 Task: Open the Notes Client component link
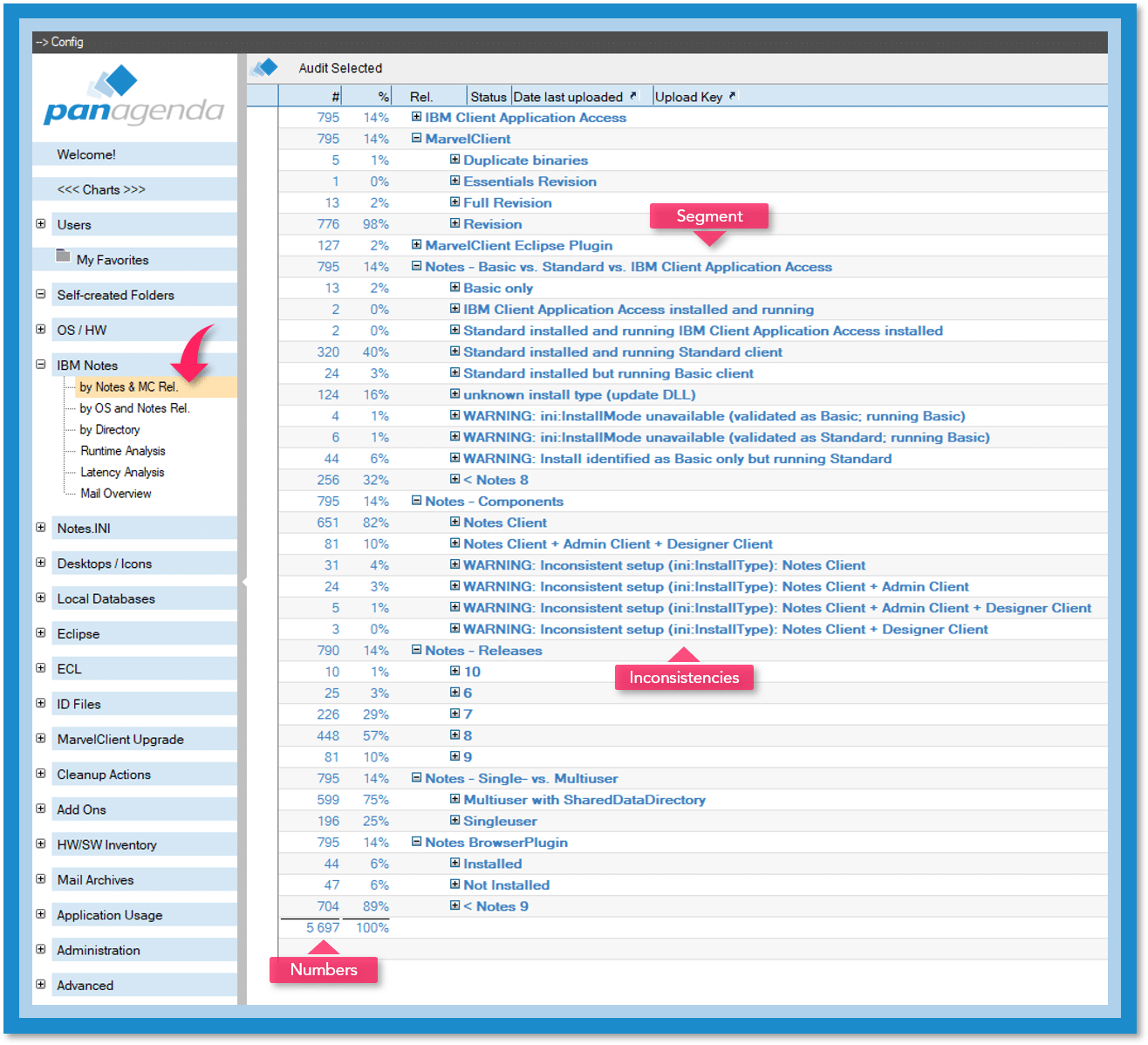click(505, 522)
